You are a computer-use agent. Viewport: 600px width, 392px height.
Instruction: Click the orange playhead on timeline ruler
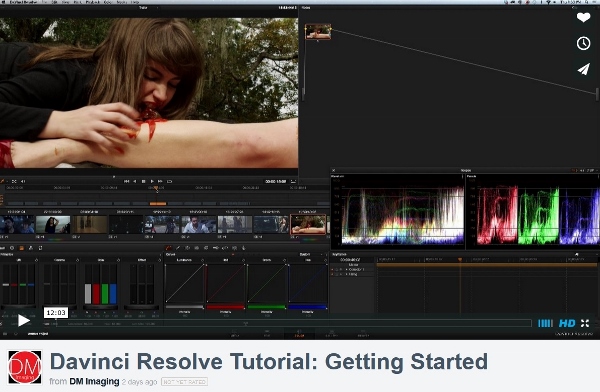156,188
